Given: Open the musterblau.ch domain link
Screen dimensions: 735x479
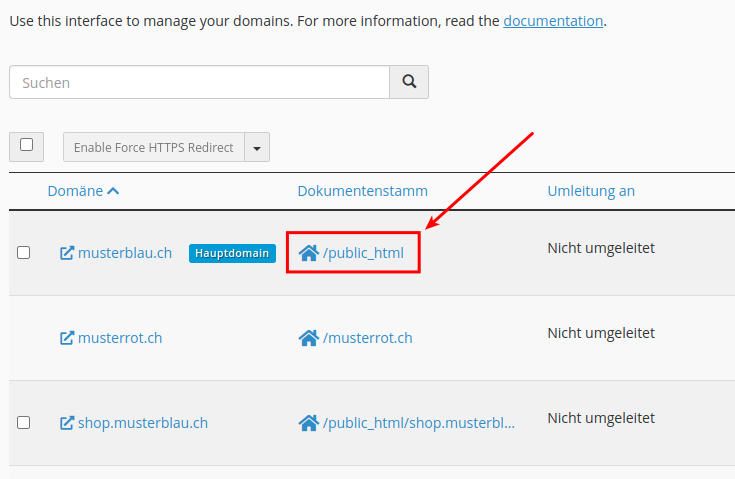Looking at the screenshot, I should [125, 253].
